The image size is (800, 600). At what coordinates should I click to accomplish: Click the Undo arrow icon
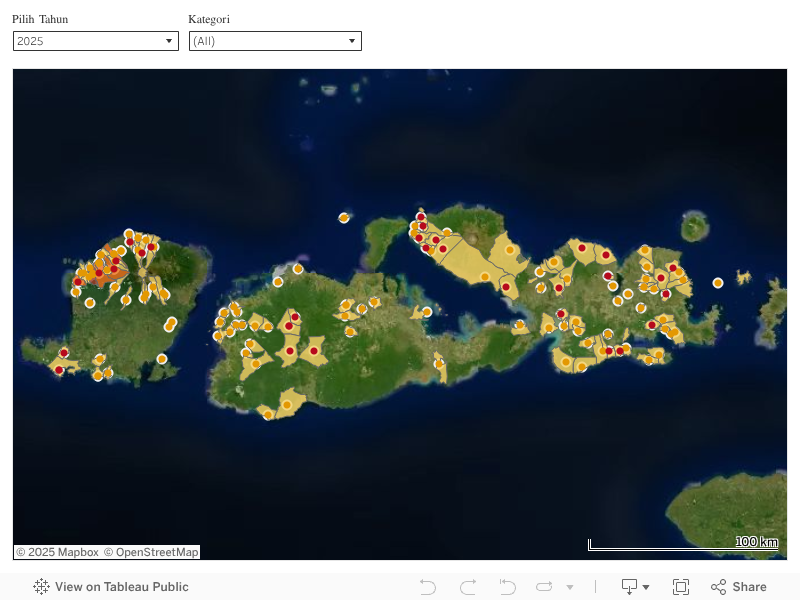pos(428,587)
